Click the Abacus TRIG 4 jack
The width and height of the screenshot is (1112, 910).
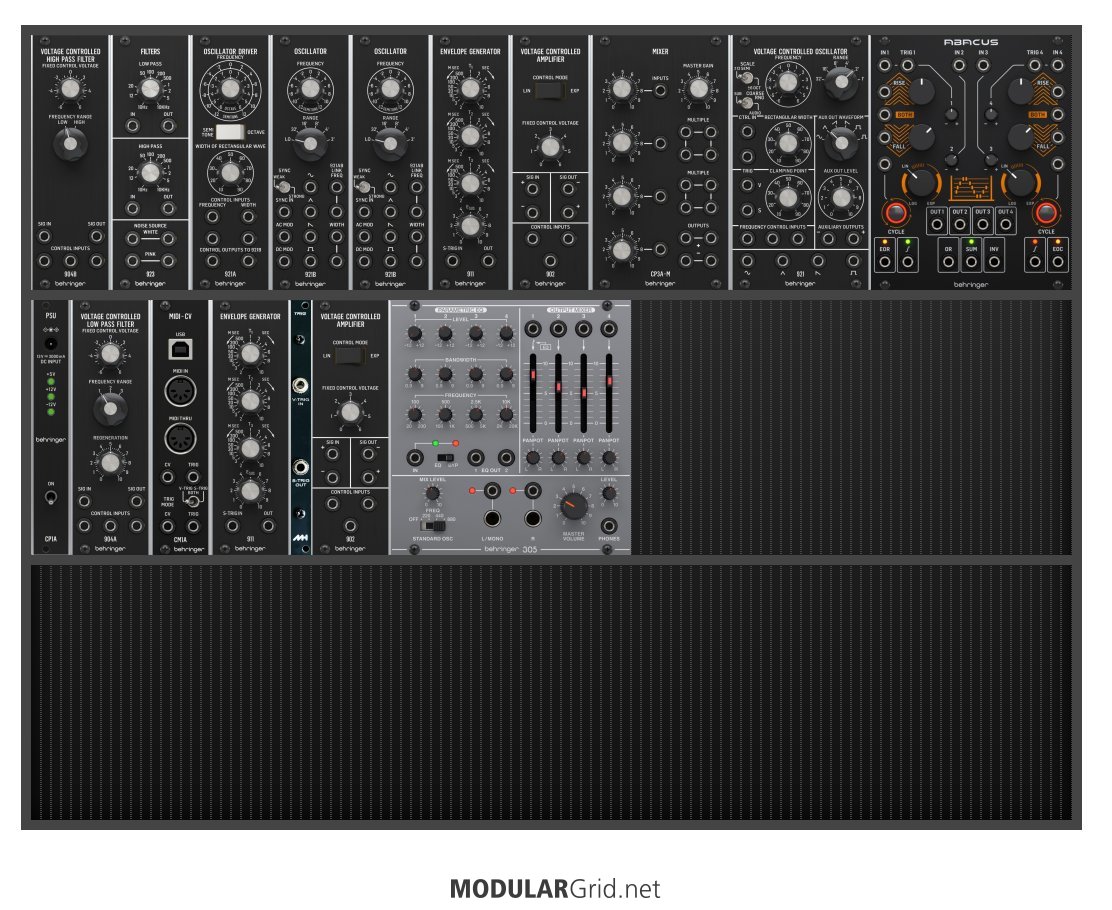[x=1034, y=65]
